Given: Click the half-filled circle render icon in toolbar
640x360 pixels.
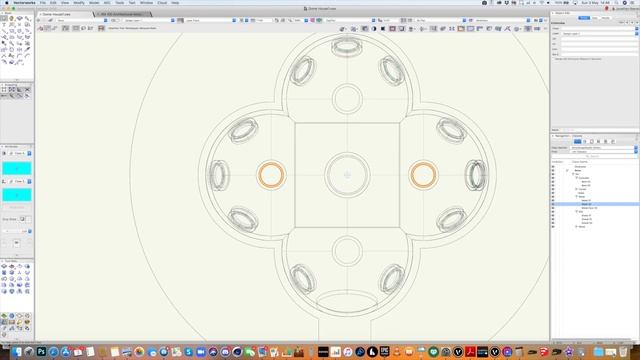Looking at the screenshot, I should click(373, 29).
